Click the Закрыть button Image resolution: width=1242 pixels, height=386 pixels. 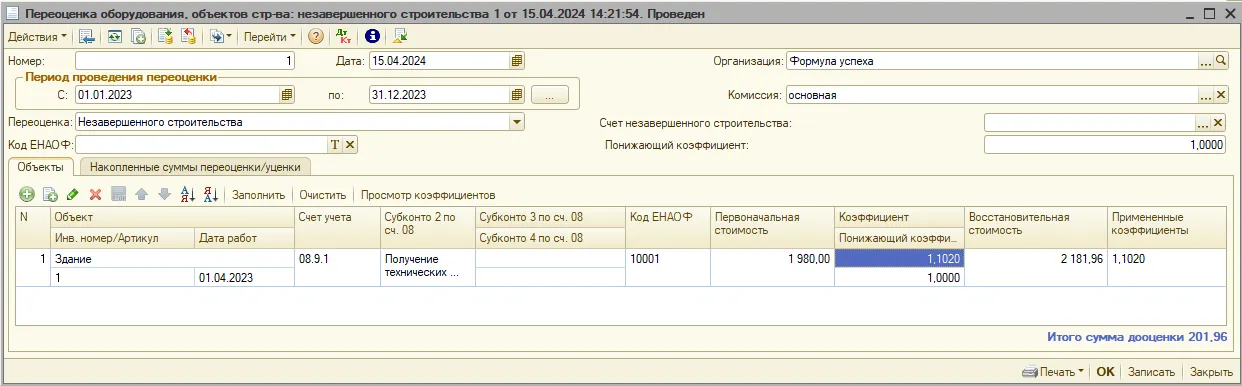coord(1211,371)
